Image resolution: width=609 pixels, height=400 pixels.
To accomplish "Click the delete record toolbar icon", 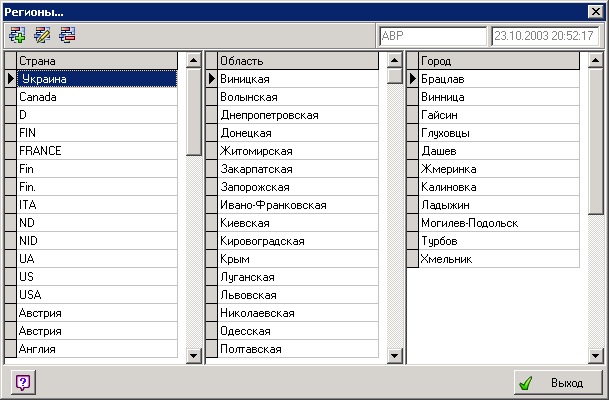I will coord(66,35).
